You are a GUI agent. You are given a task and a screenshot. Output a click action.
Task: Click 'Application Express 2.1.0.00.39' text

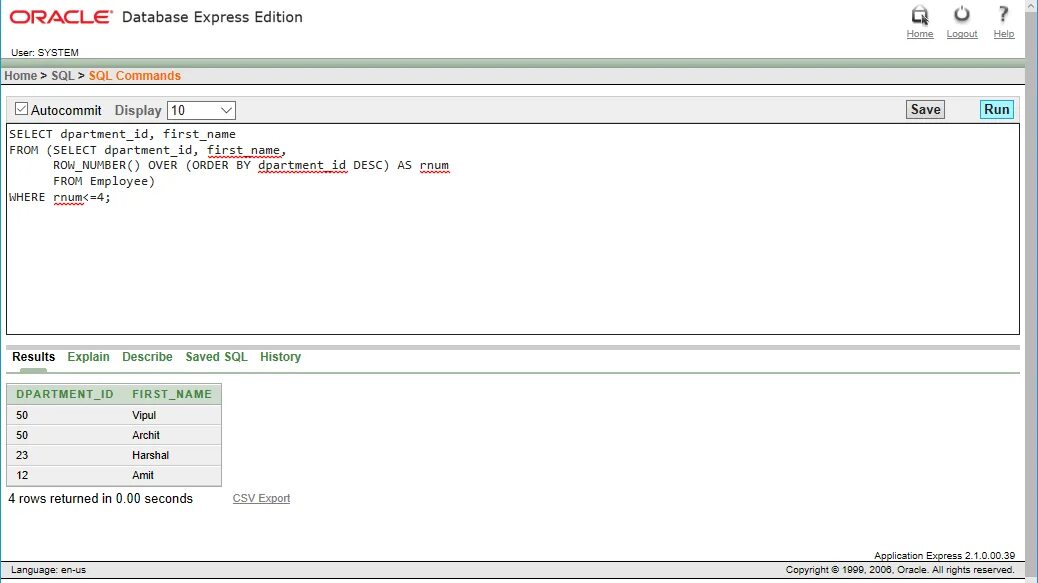tap(944, 556)
